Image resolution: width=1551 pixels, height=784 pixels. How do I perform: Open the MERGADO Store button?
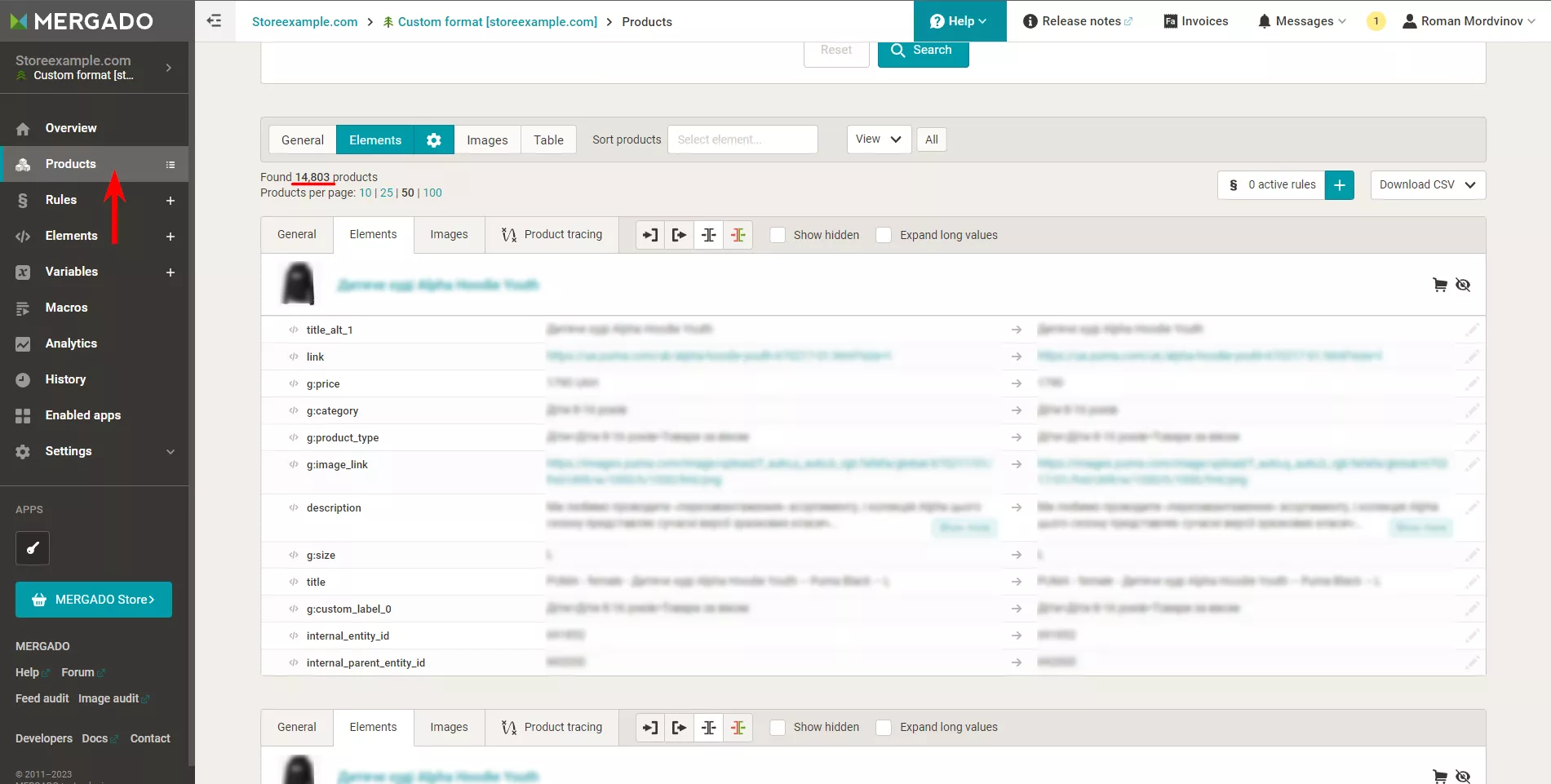coord(94,600)
